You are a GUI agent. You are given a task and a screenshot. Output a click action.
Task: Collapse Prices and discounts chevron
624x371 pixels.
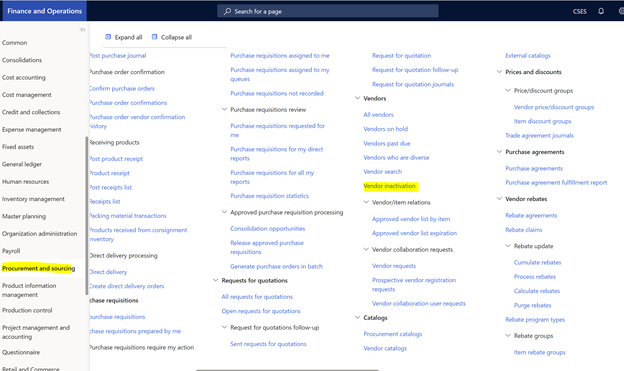click(x=499, y=72)
